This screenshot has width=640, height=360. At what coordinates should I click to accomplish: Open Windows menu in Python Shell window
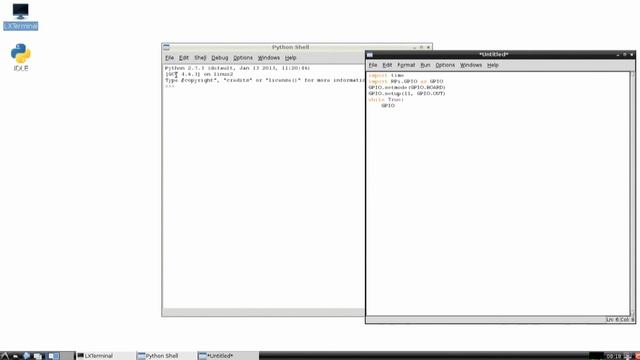[269, 58]
